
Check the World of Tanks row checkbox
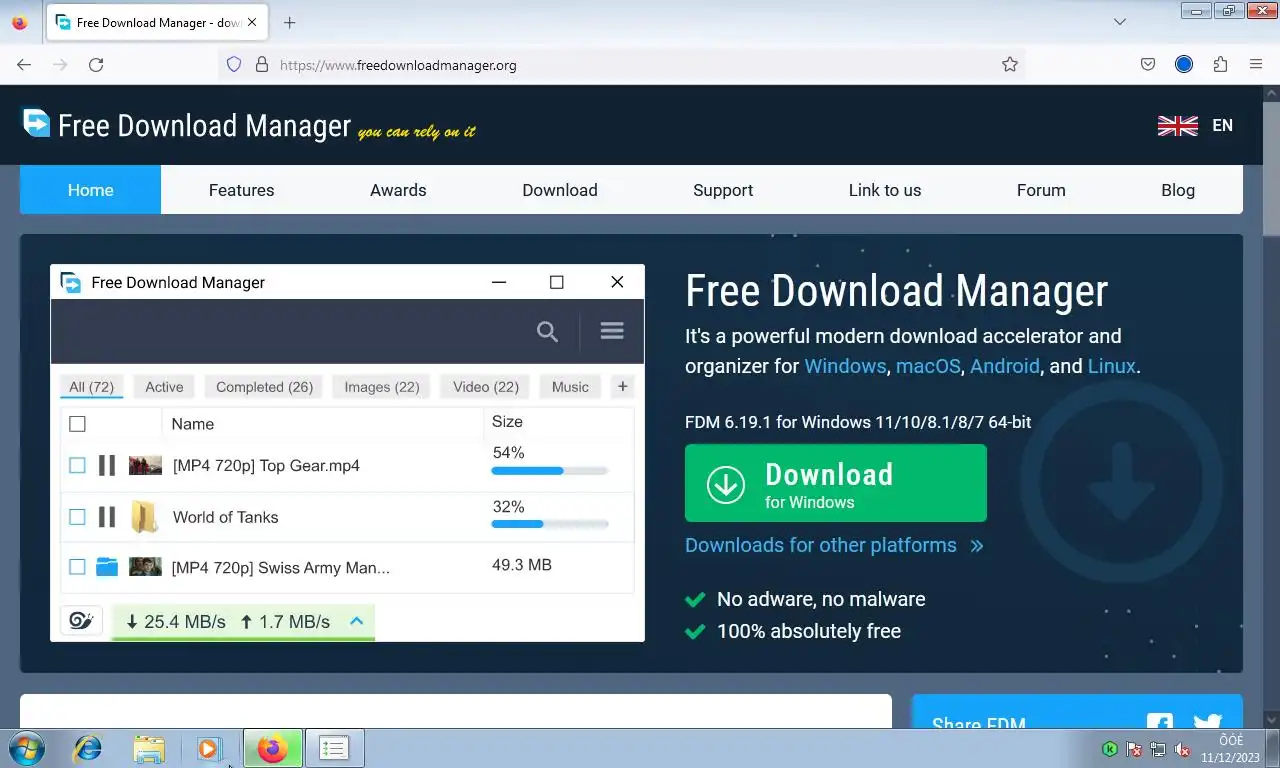coord(77,517)
